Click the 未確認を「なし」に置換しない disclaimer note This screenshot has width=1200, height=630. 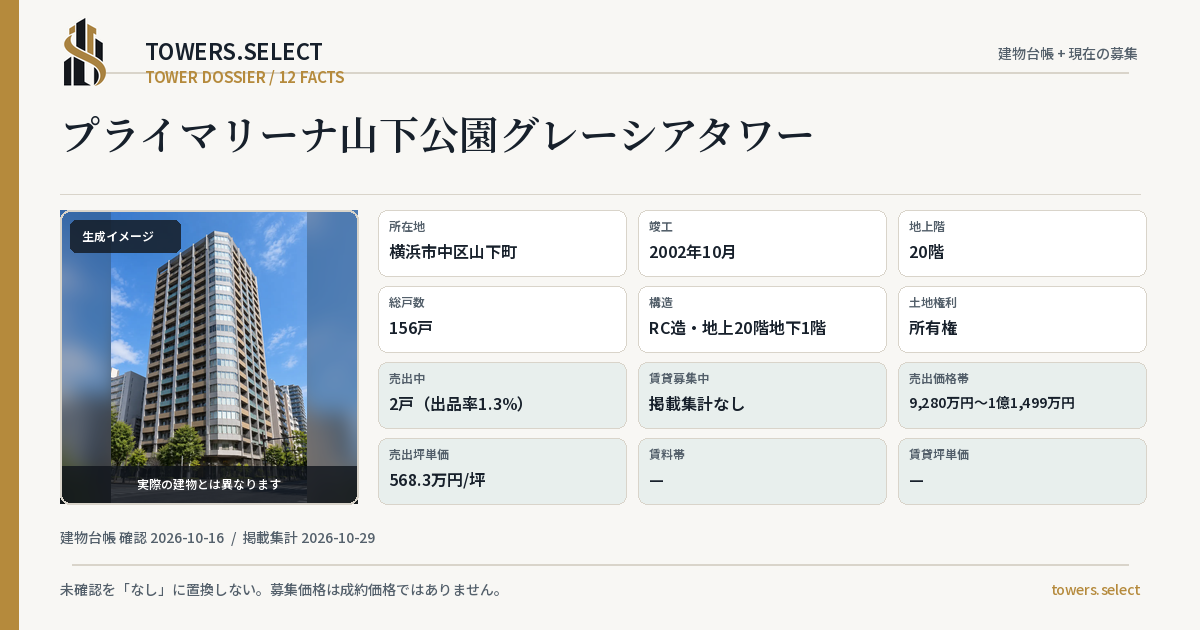pos(281,590)
